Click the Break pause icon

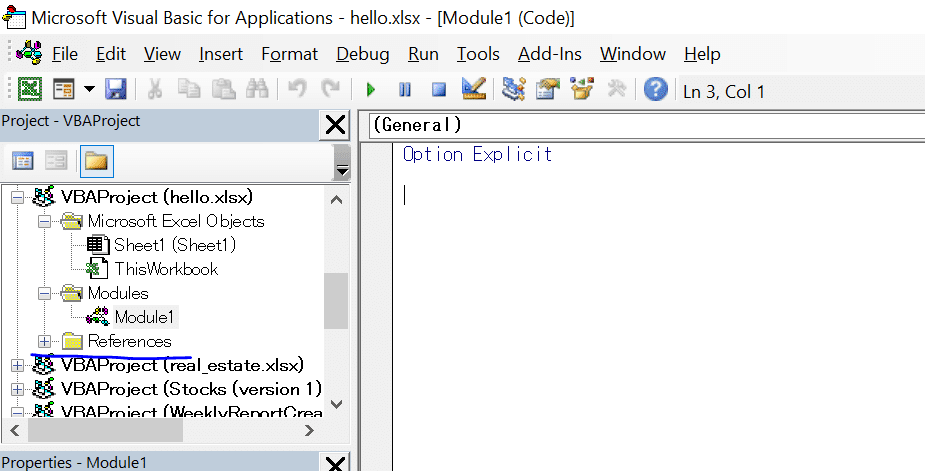405,90
